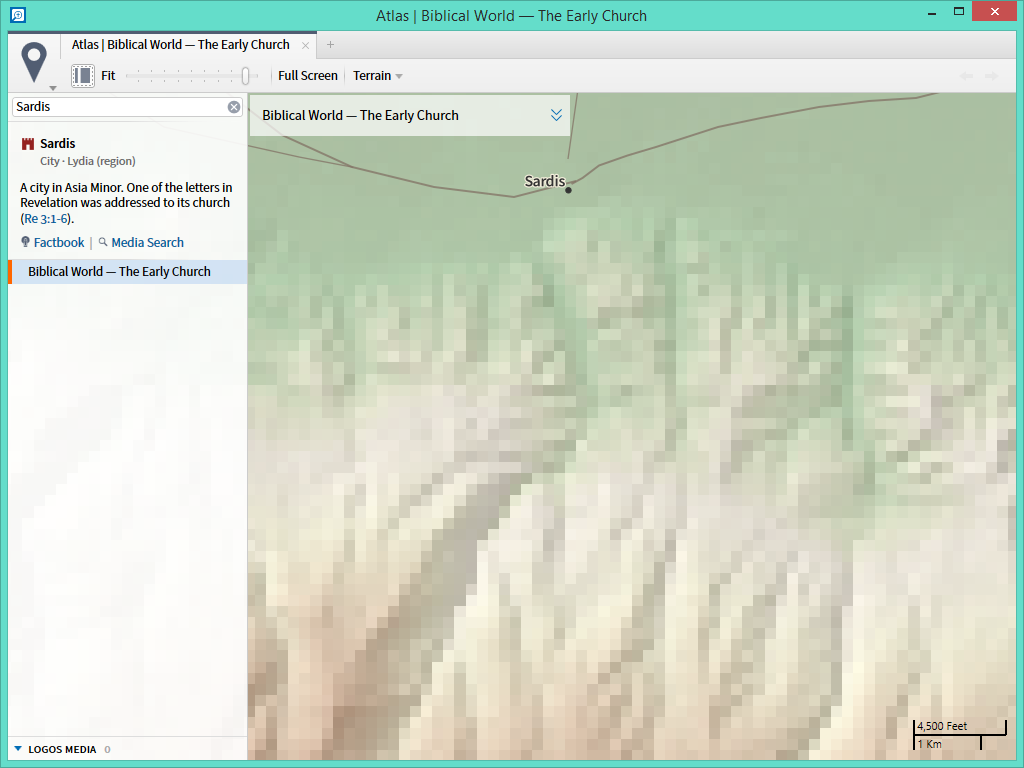The height and width of the screenshot is (768, 1024).
Task: Click the red Sardis city castle icon
Action: coord(27,144)
